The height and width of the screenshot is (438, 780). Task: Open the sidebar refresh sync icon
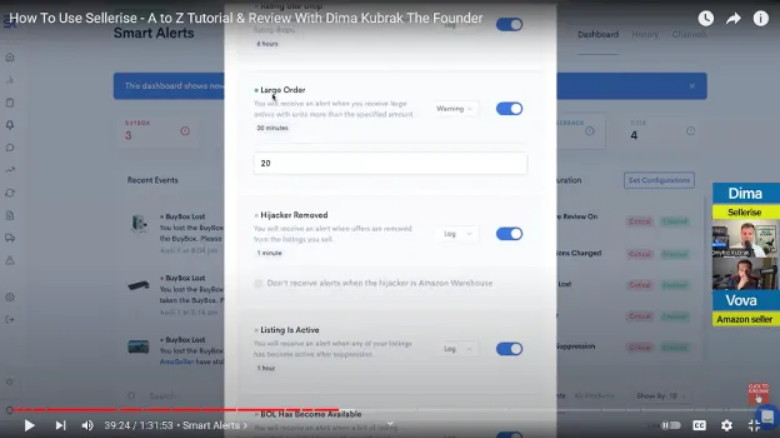click(x=10, y=193)
